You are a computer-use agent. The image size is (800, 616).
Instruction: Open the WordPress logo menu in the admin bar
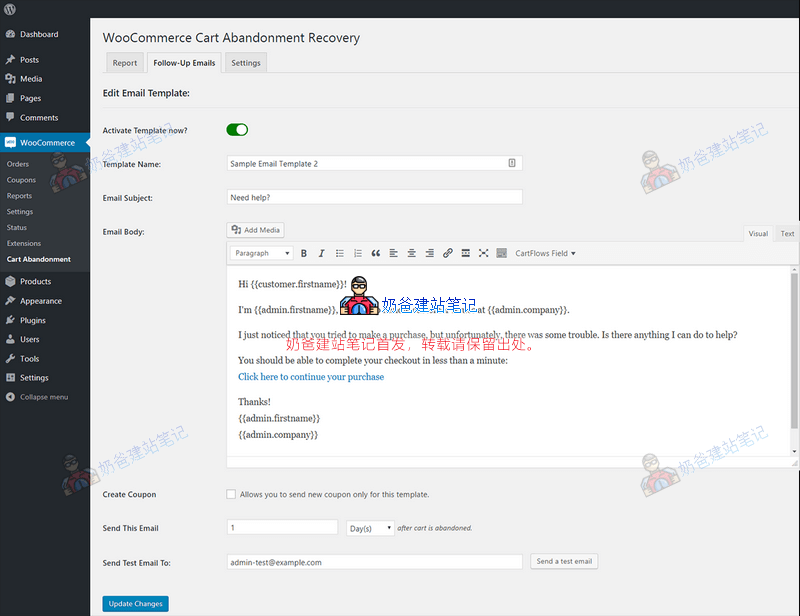point(10,8)
